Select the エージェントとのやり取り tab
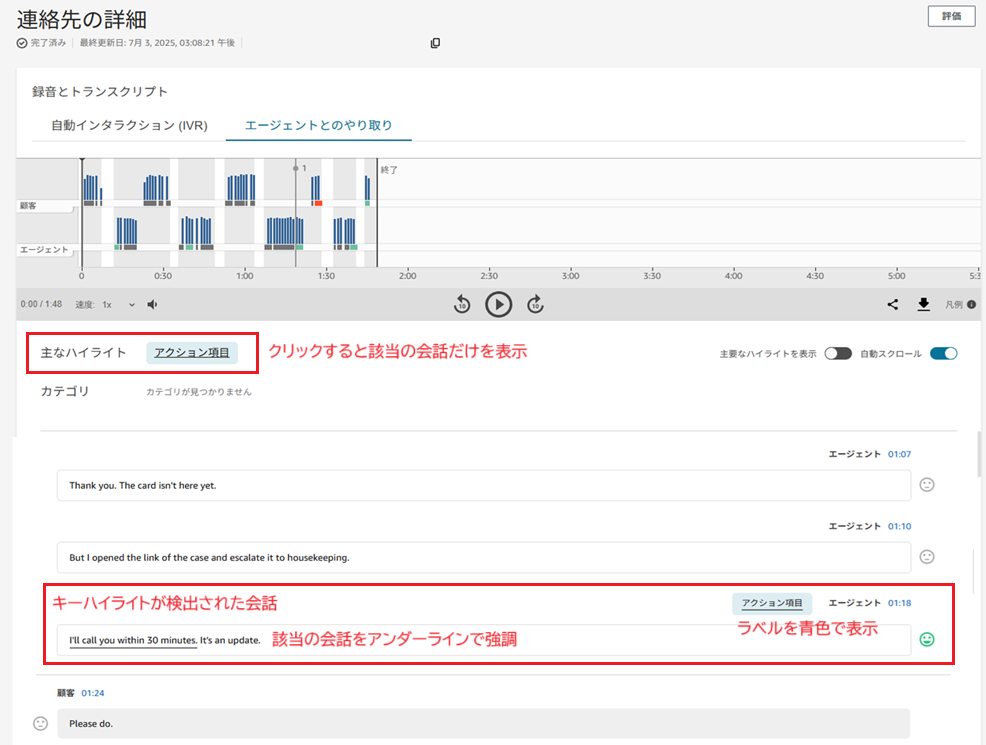The width and height of the screenshot is (986, 745). 318,125
